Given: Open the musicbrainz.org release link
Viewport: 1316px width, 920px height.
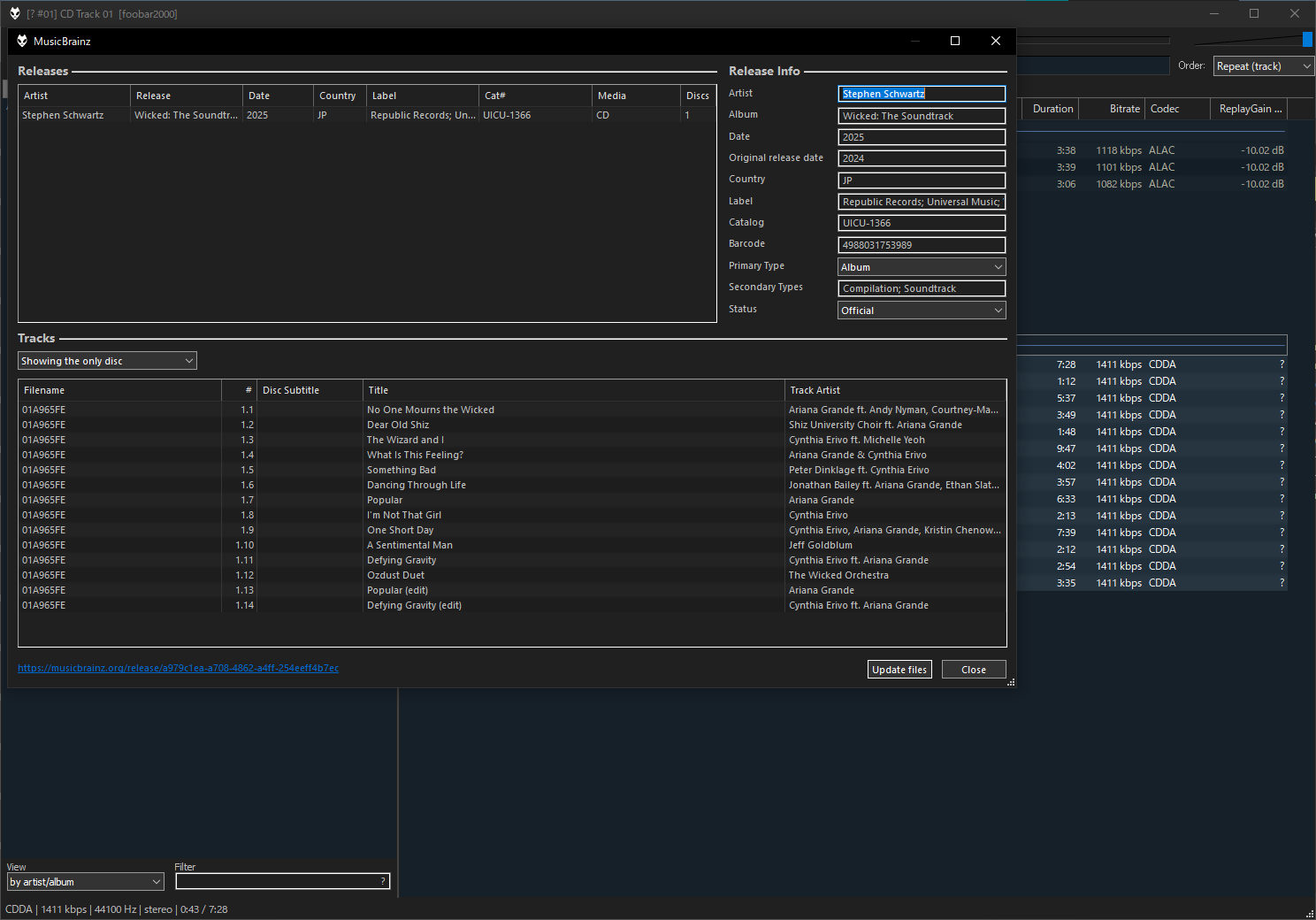Looking at the screenshot, I should [x=178, y=668].
